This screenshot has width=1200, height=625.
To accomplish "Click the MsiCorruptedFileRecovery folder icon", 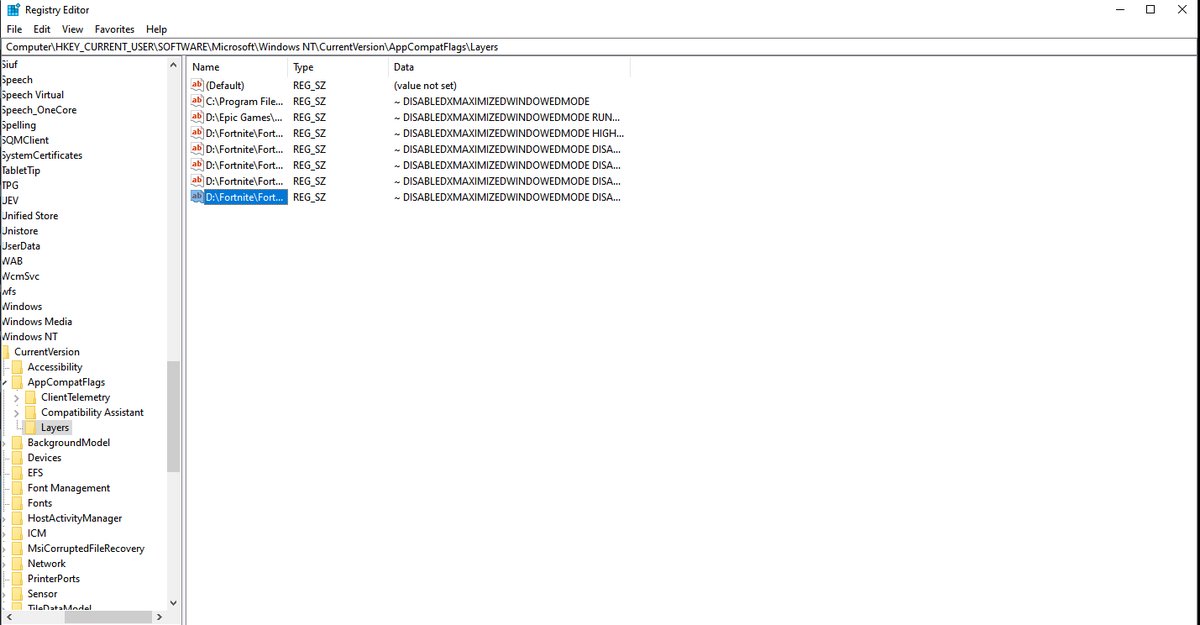I will point(18,548).
